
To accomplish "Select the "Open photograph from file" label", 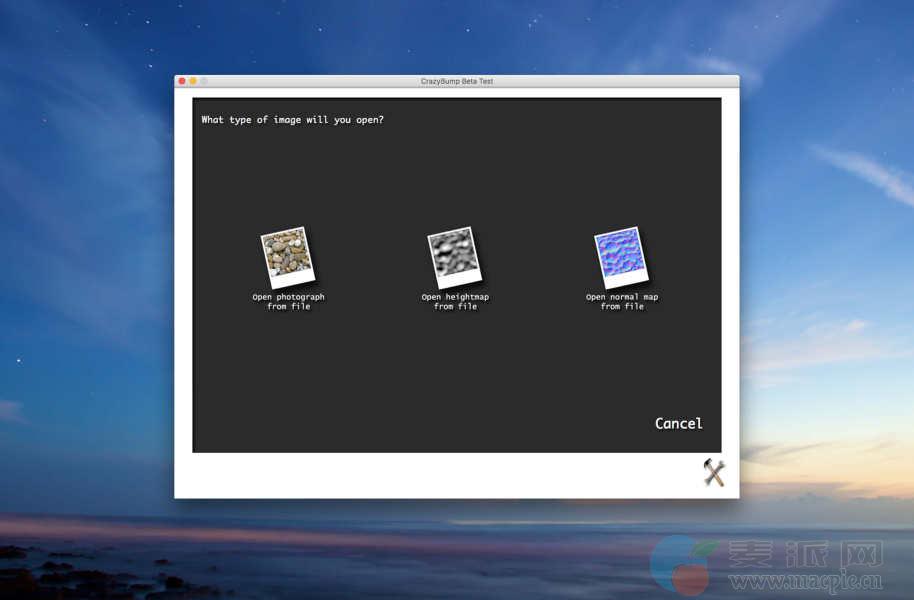I will [288, 302].
